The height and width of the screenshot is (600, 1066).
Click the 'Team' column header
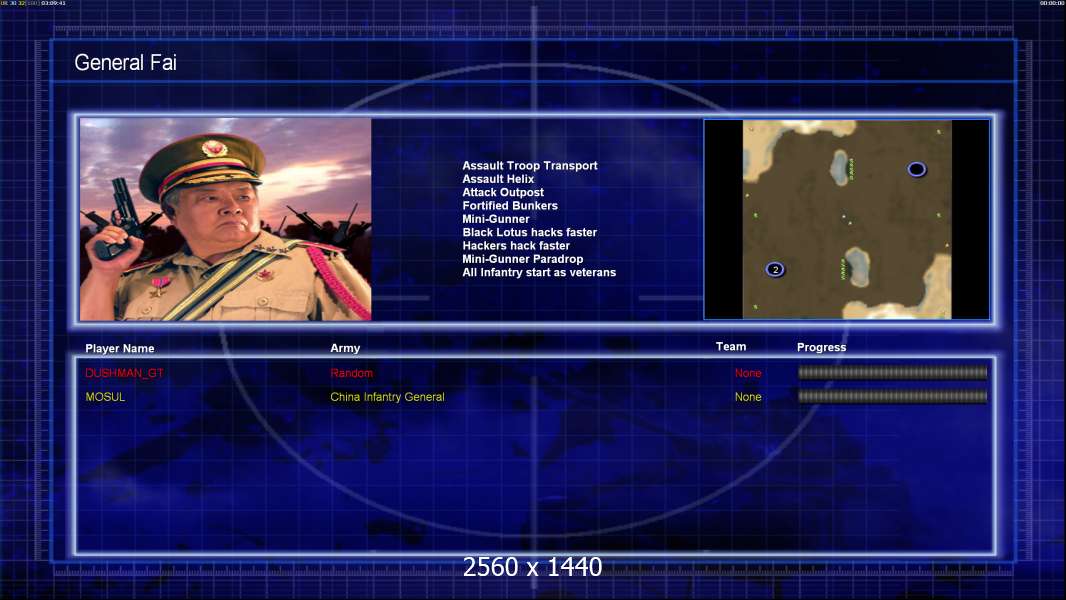731,347
